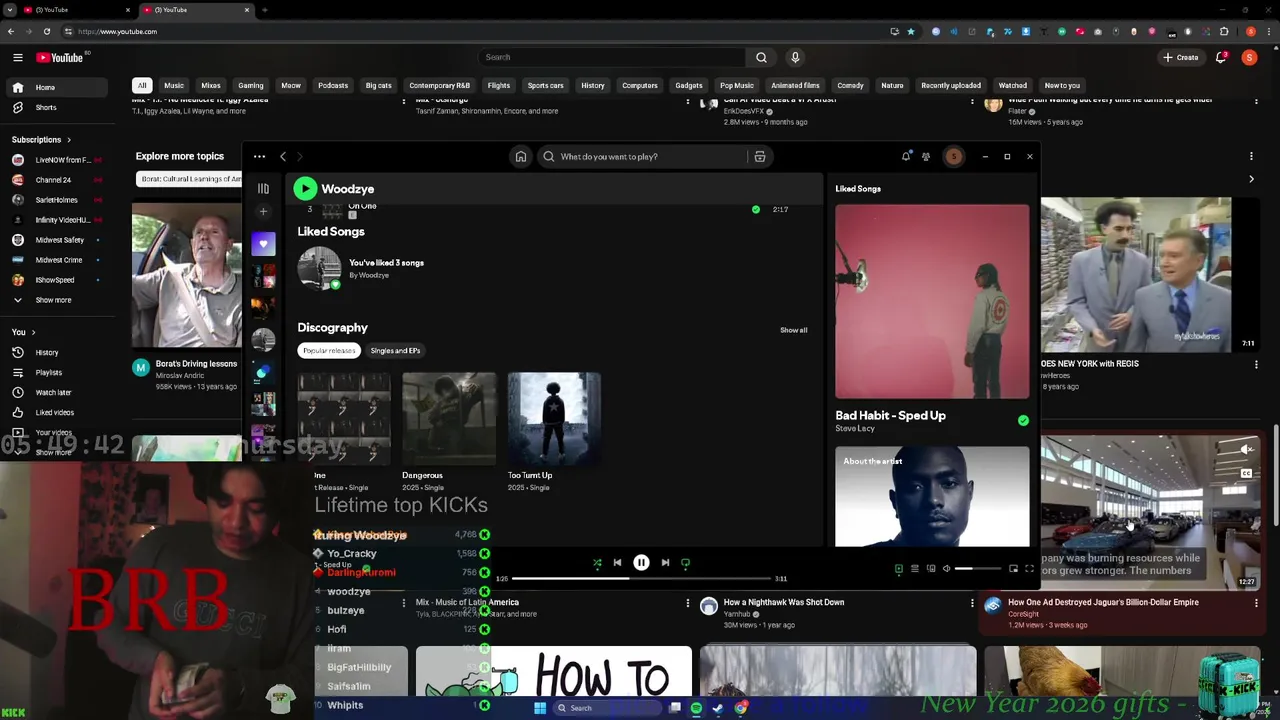Start YouTube voice search microphone
The width and height of the screenshot is (1280, 720).
point(795,57)
